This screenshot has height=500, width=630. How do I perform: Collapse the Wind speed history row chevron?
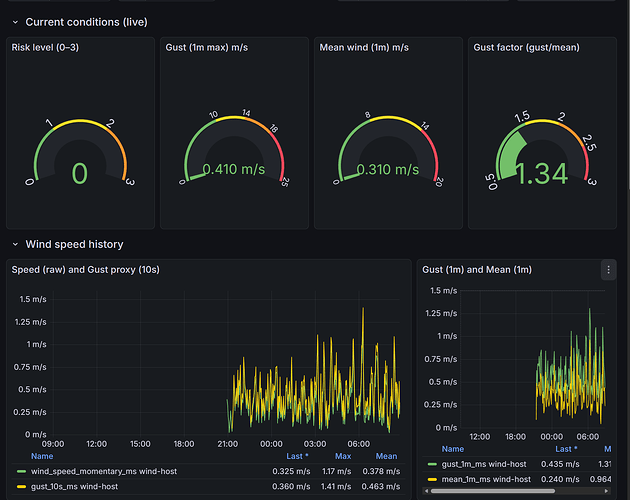14,244
